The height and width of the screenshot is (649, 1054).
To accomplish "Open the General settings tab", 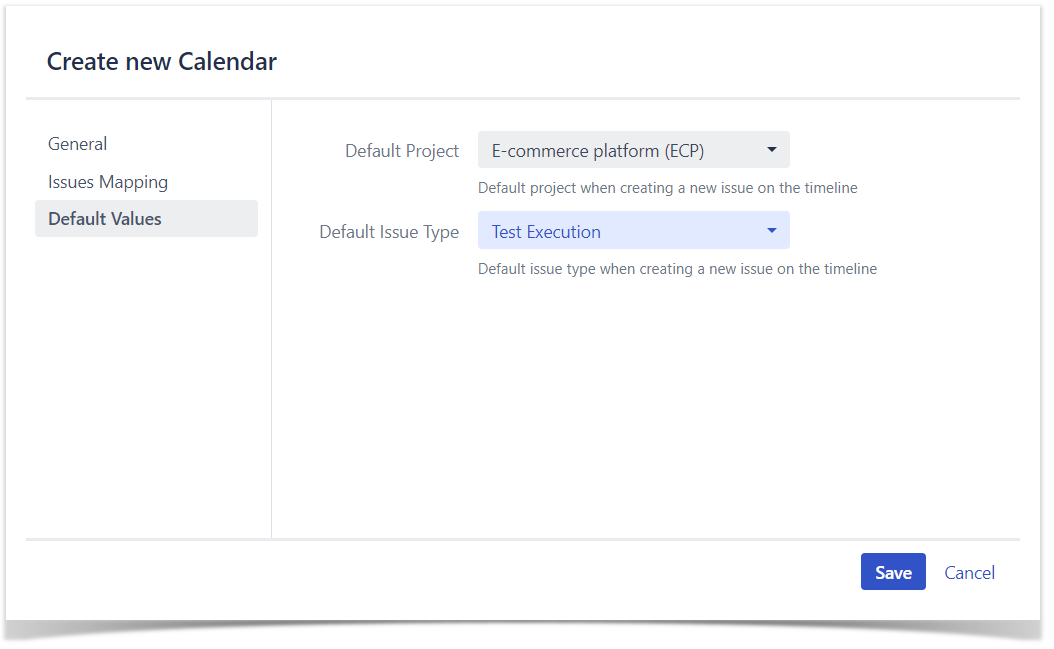I will tap(77, 144).
